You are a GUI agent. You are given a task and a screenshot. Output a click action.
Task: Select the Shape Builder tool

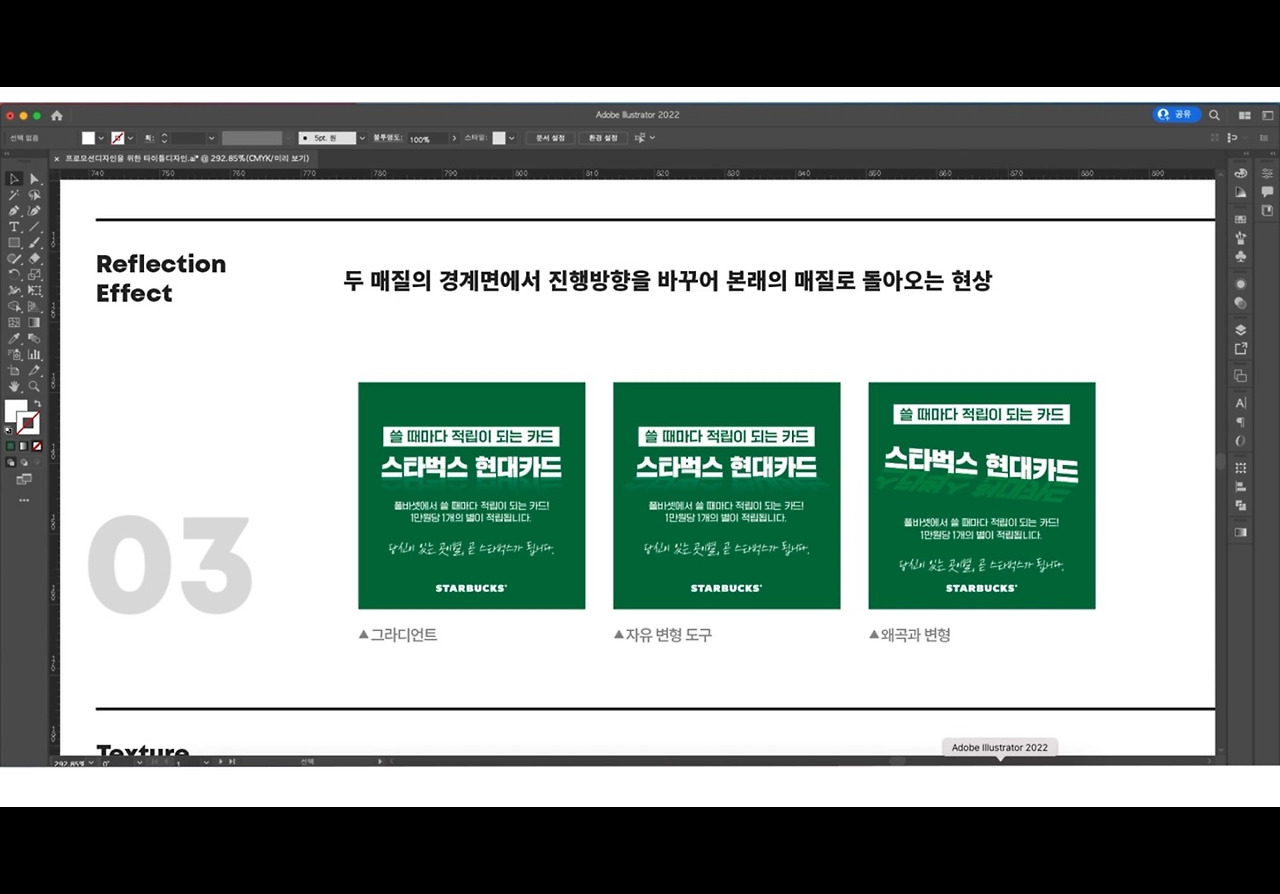pos(14,307)
